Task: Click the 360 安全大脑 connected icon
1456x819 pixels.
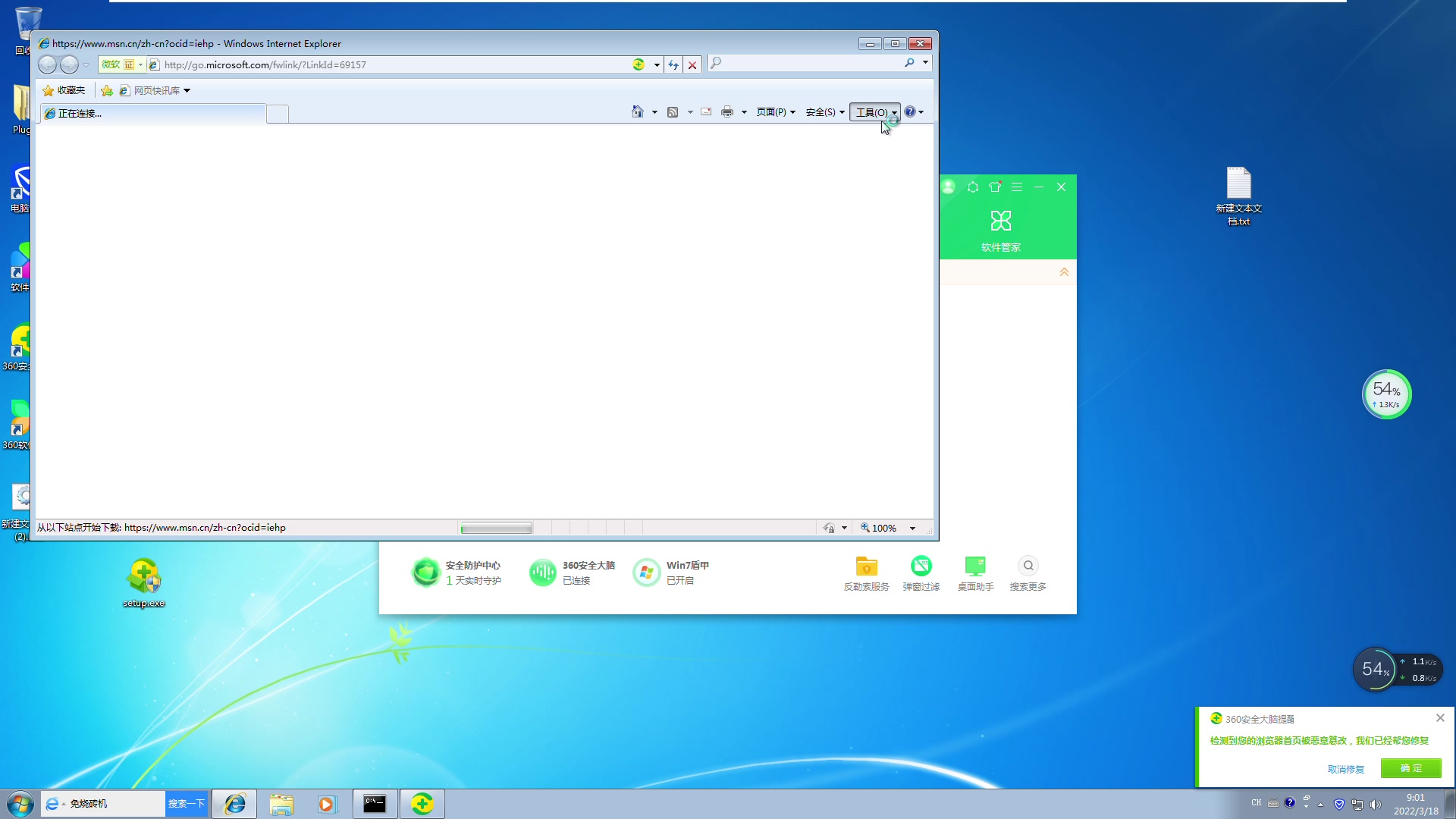Action: point(542,572)
